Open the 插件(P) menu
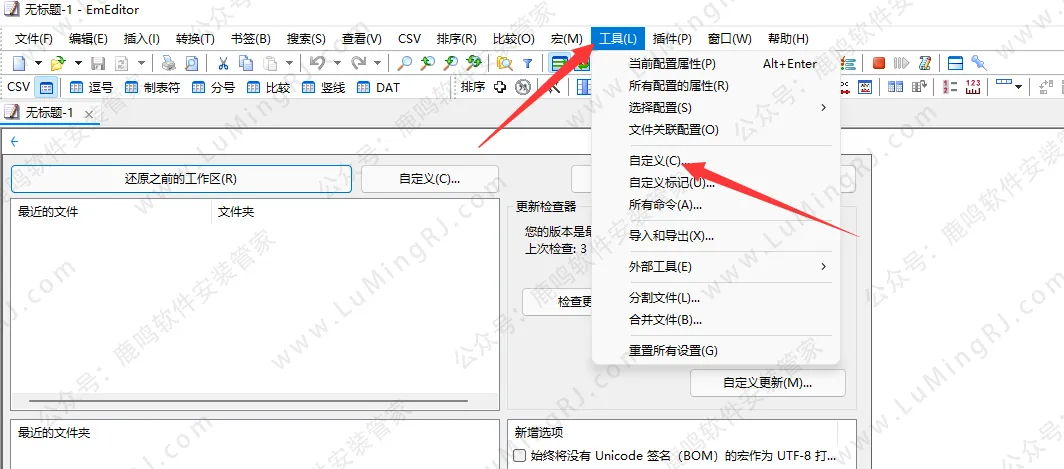The width and height of the screenshot is (1064, 469). pos(672,39)
